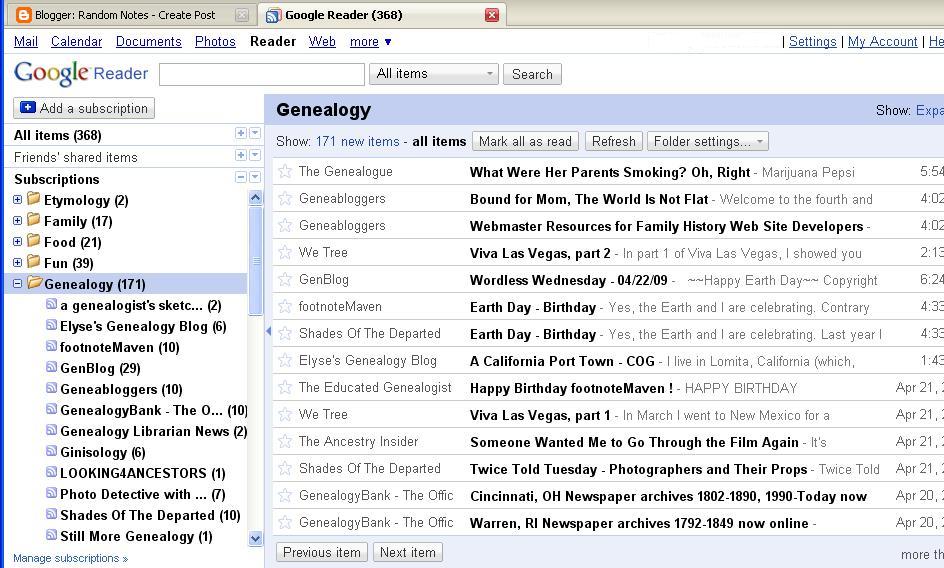Click the feed icon beside GenBlog subscription
Image resolution: width=944 pixels, height=568 pixels.
[x=52, y=367]
